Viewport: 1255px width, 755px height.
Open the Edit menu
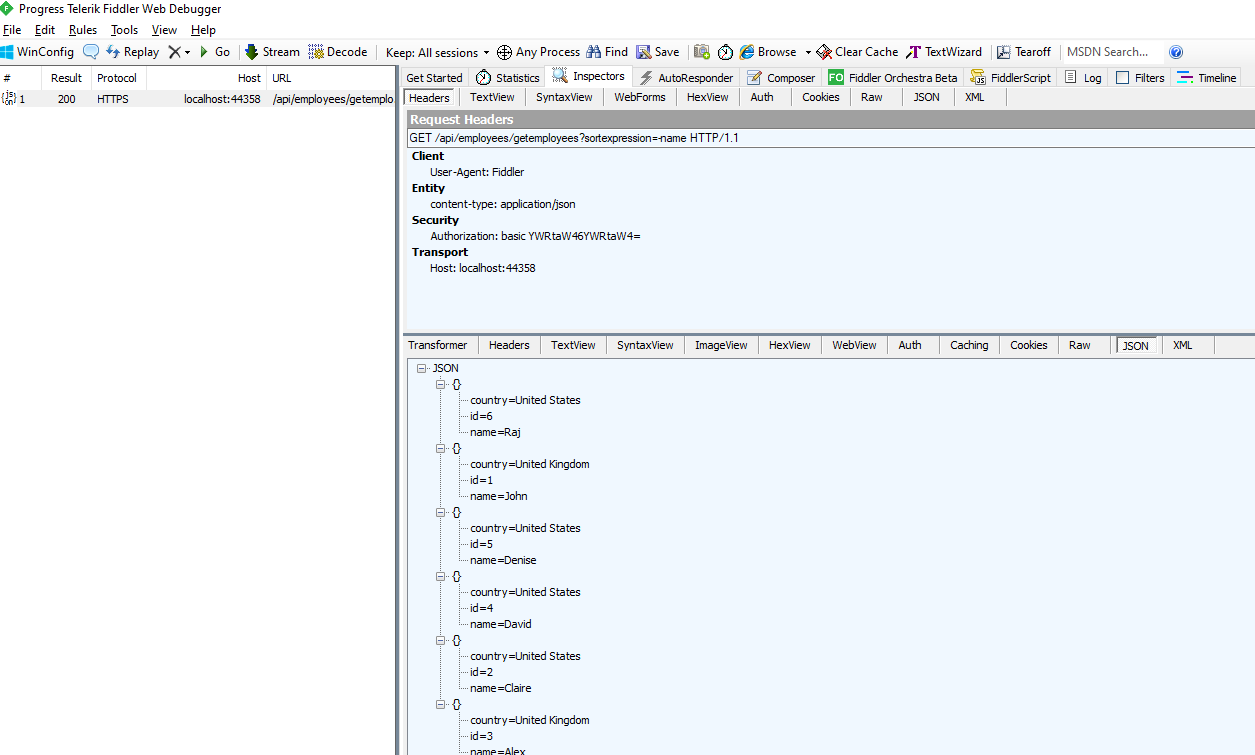tap(45, 30)
